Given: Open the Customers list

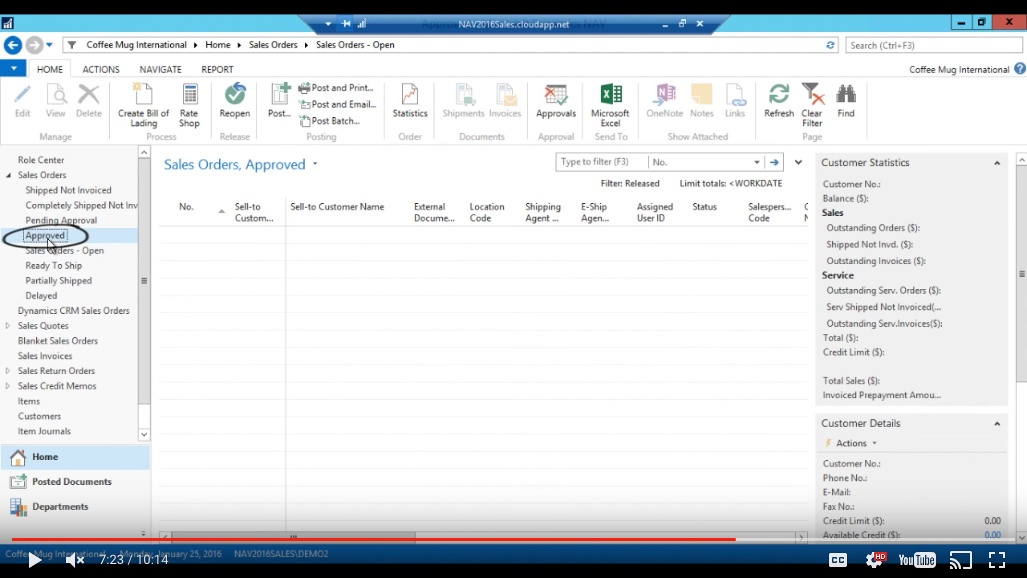Looking at the screenshot, I should click(x=39, y=416).
